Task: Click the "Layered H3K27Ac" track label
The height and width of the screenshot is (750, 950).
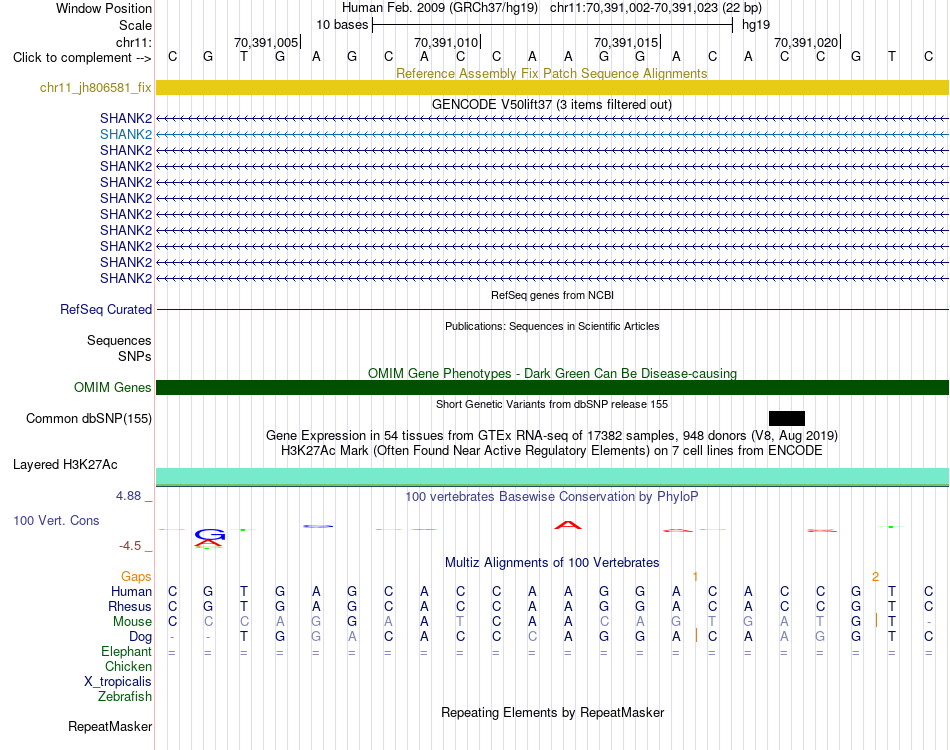Action: pos(65,465)
